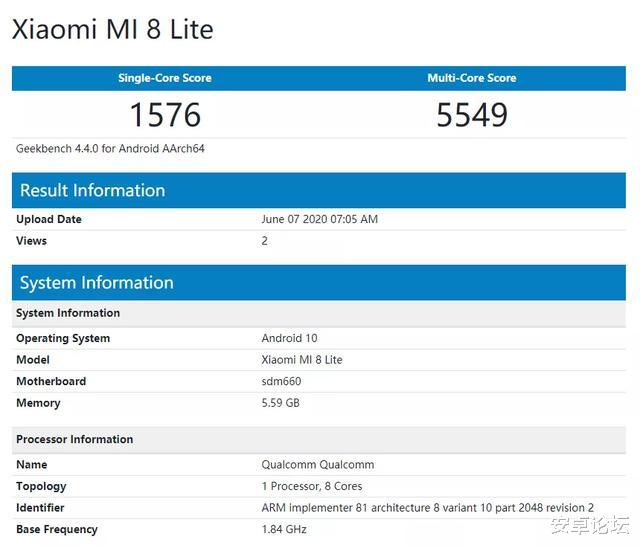Select the Views count value 2
The width and height of the screenshot is (640, 548).
pos(264,241)
